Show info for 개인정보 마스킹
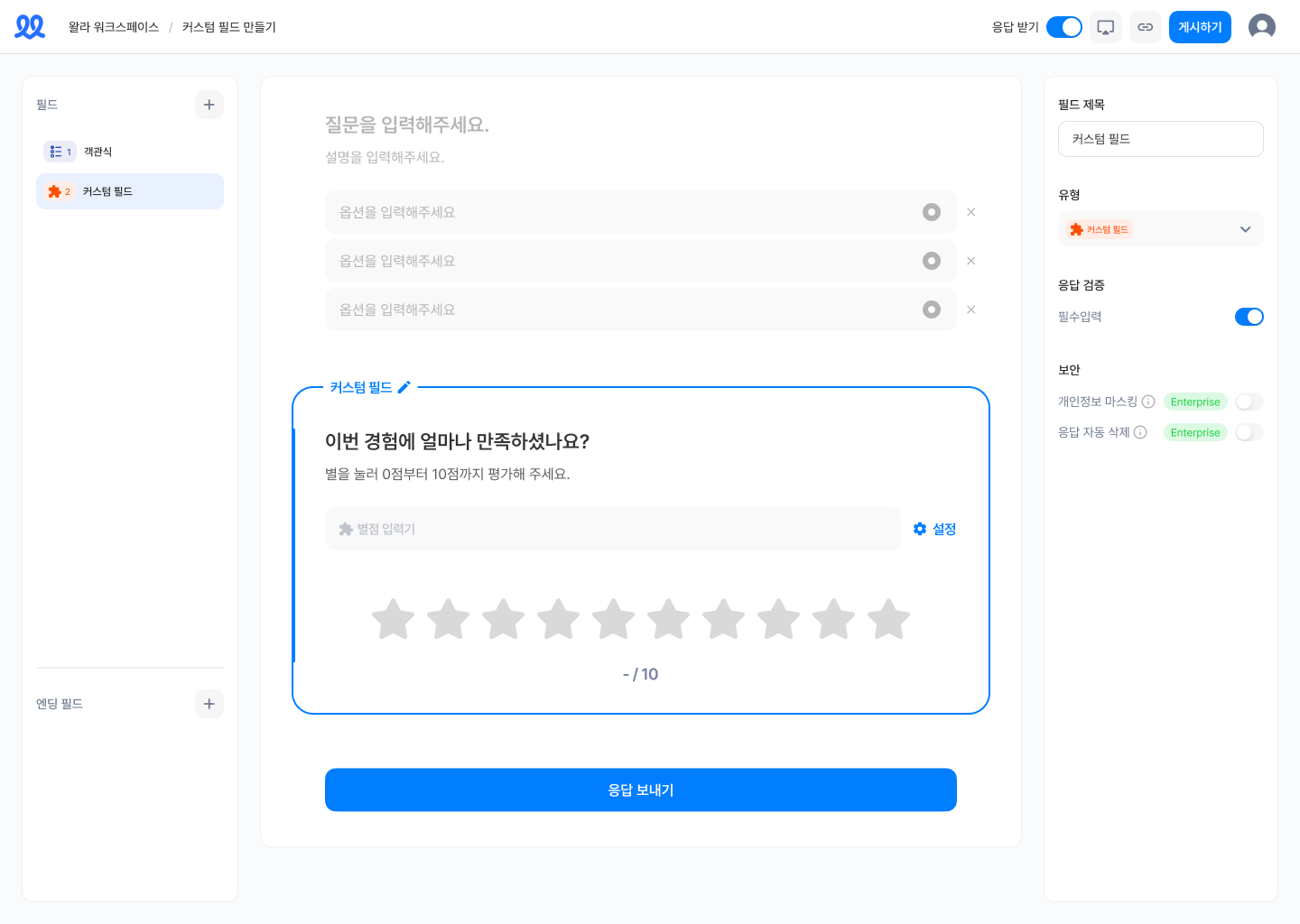1300x924 pixels. coord(1148,402)
